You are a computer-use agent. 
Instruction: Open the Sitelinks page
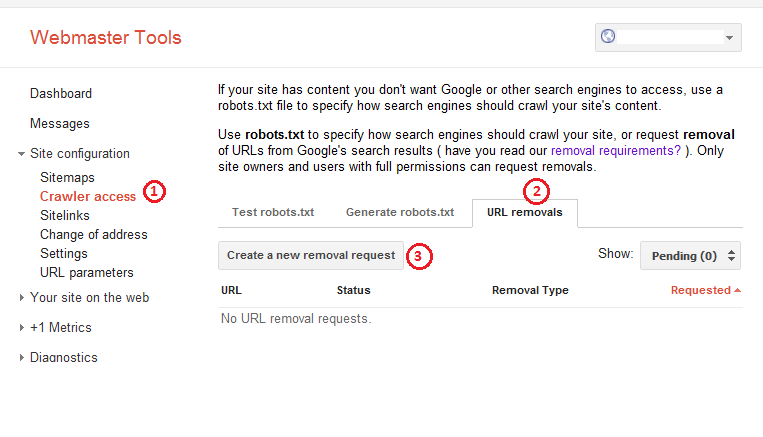[x=65, y=216]
